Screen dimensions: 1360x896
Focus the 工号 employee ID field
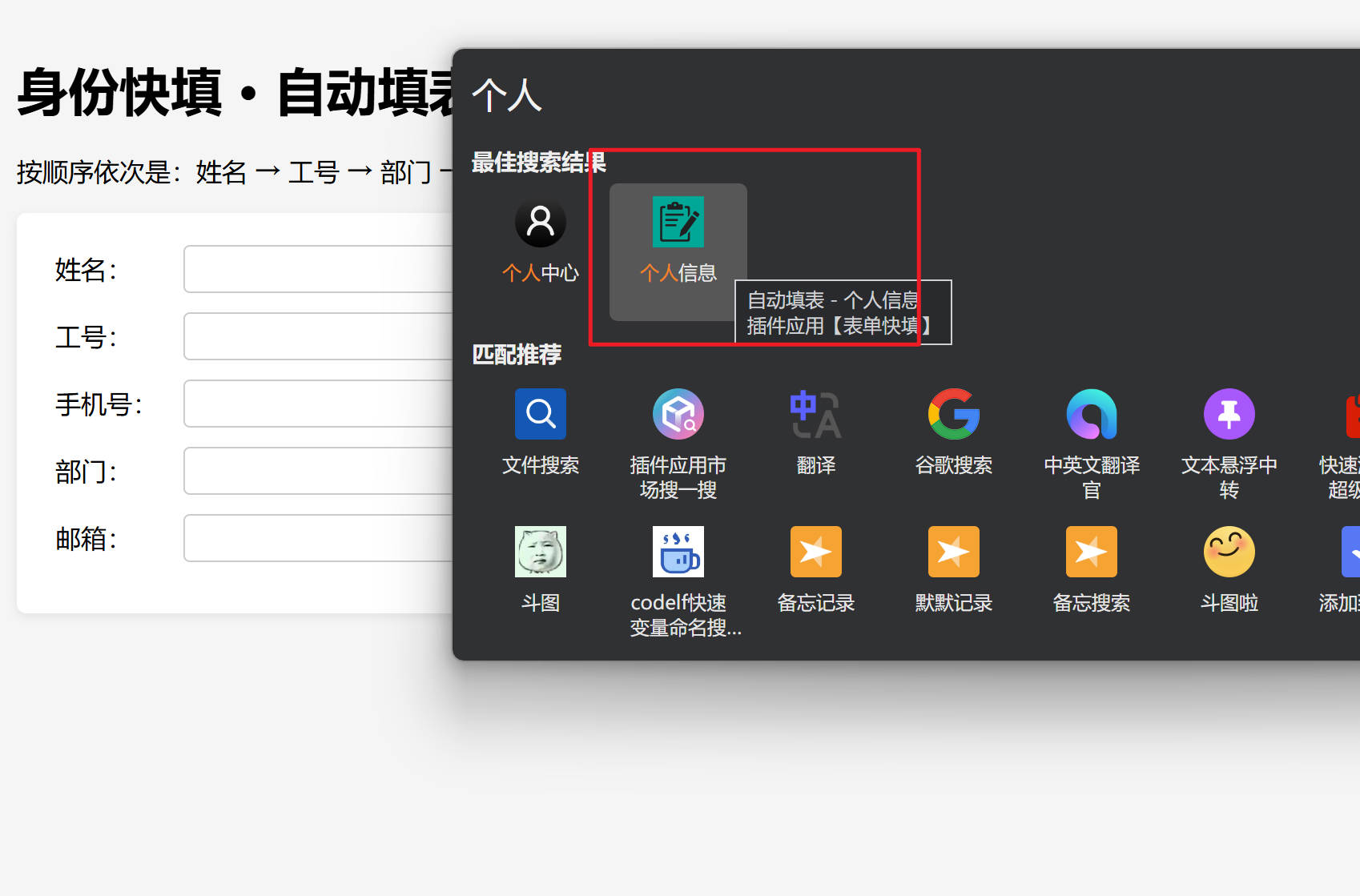318,337
